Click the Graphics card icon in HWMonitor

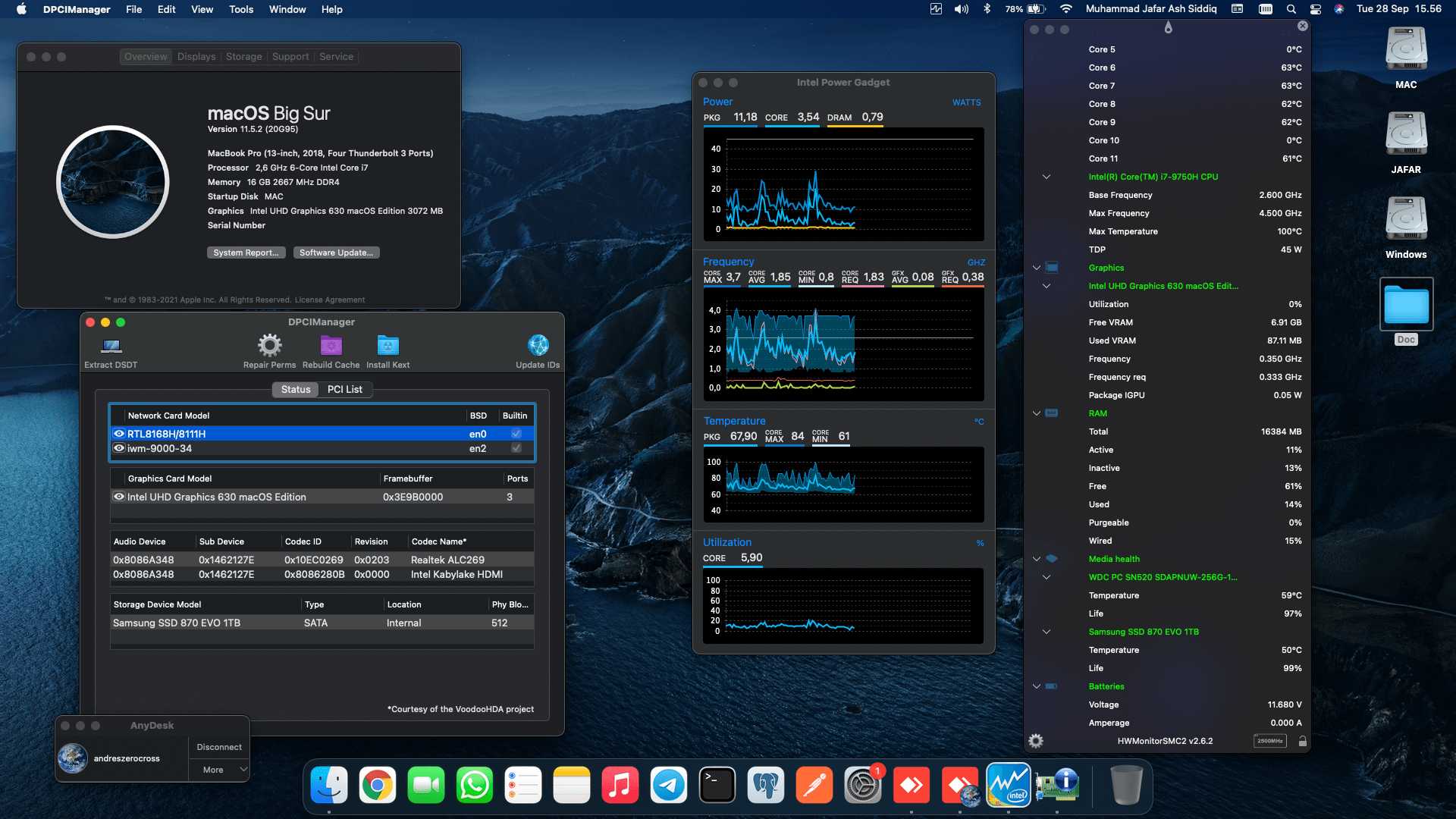[x=1052, y=267]
